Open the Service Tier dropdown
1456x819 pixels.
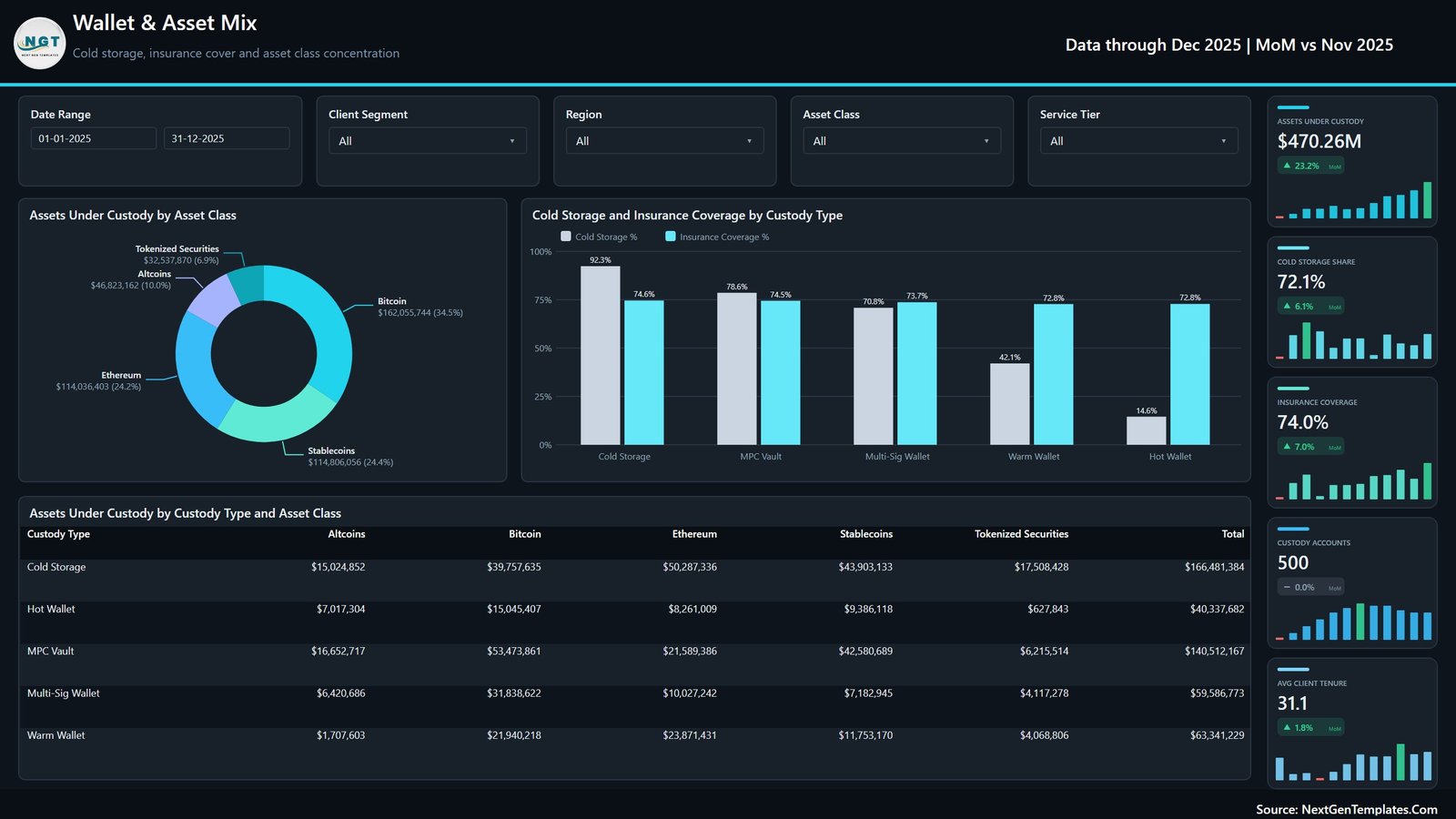pos(1138,141)
